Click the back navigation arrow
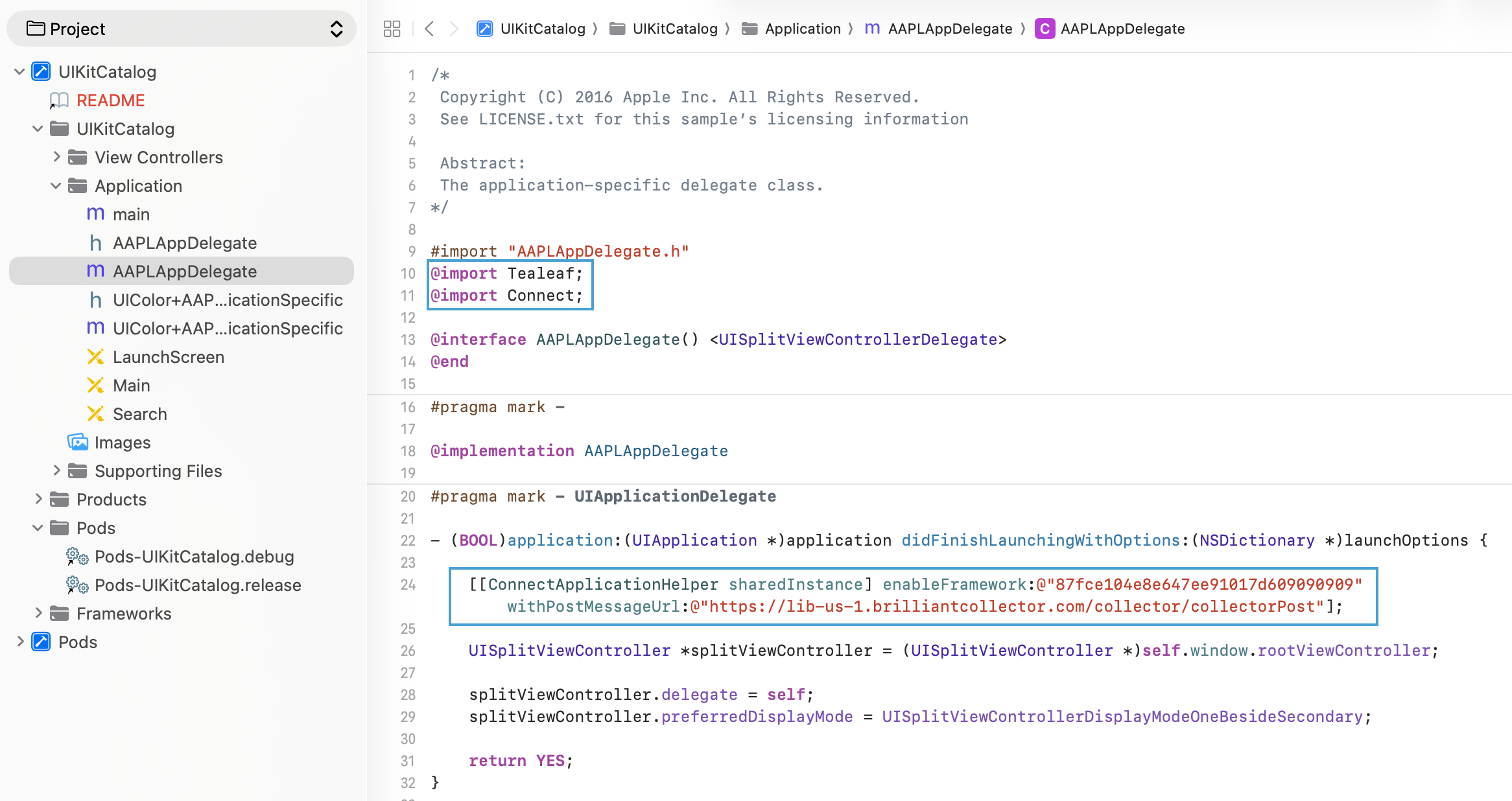This screenshot has height=801, width=1512. [x=429, y=29]
